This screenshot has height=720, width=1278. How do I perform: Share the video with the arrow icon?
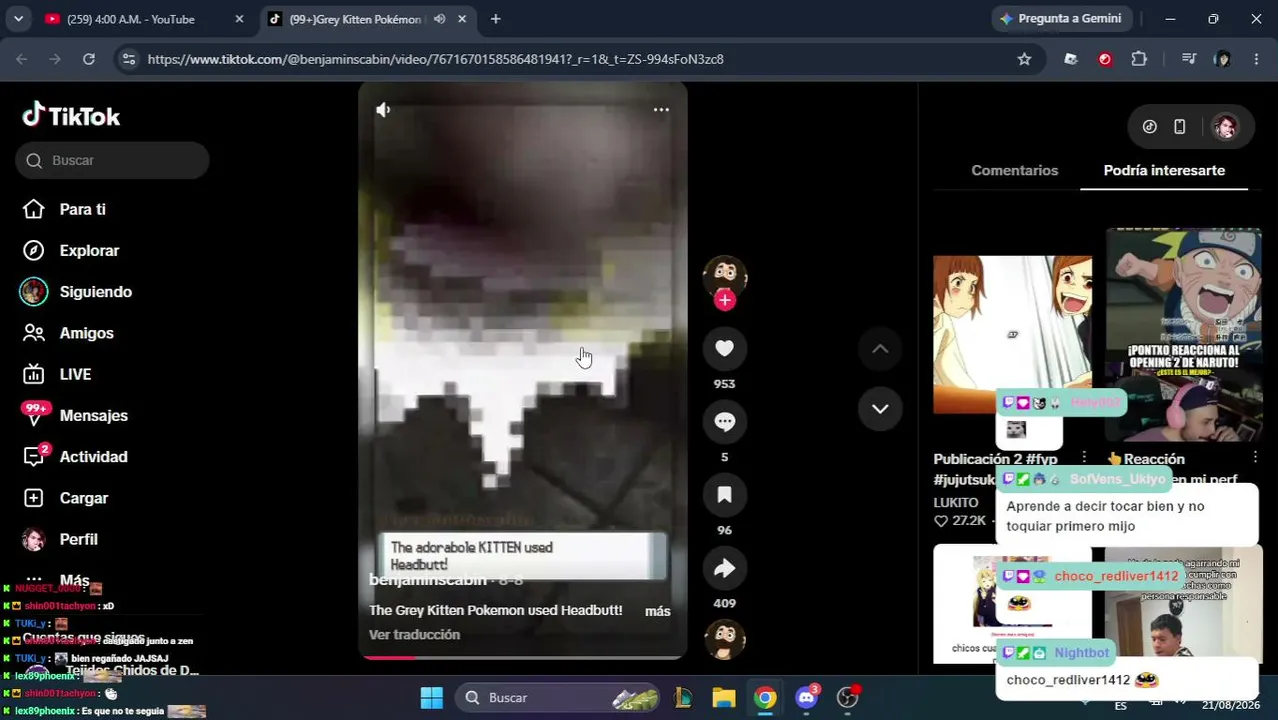tap(725, 568)
